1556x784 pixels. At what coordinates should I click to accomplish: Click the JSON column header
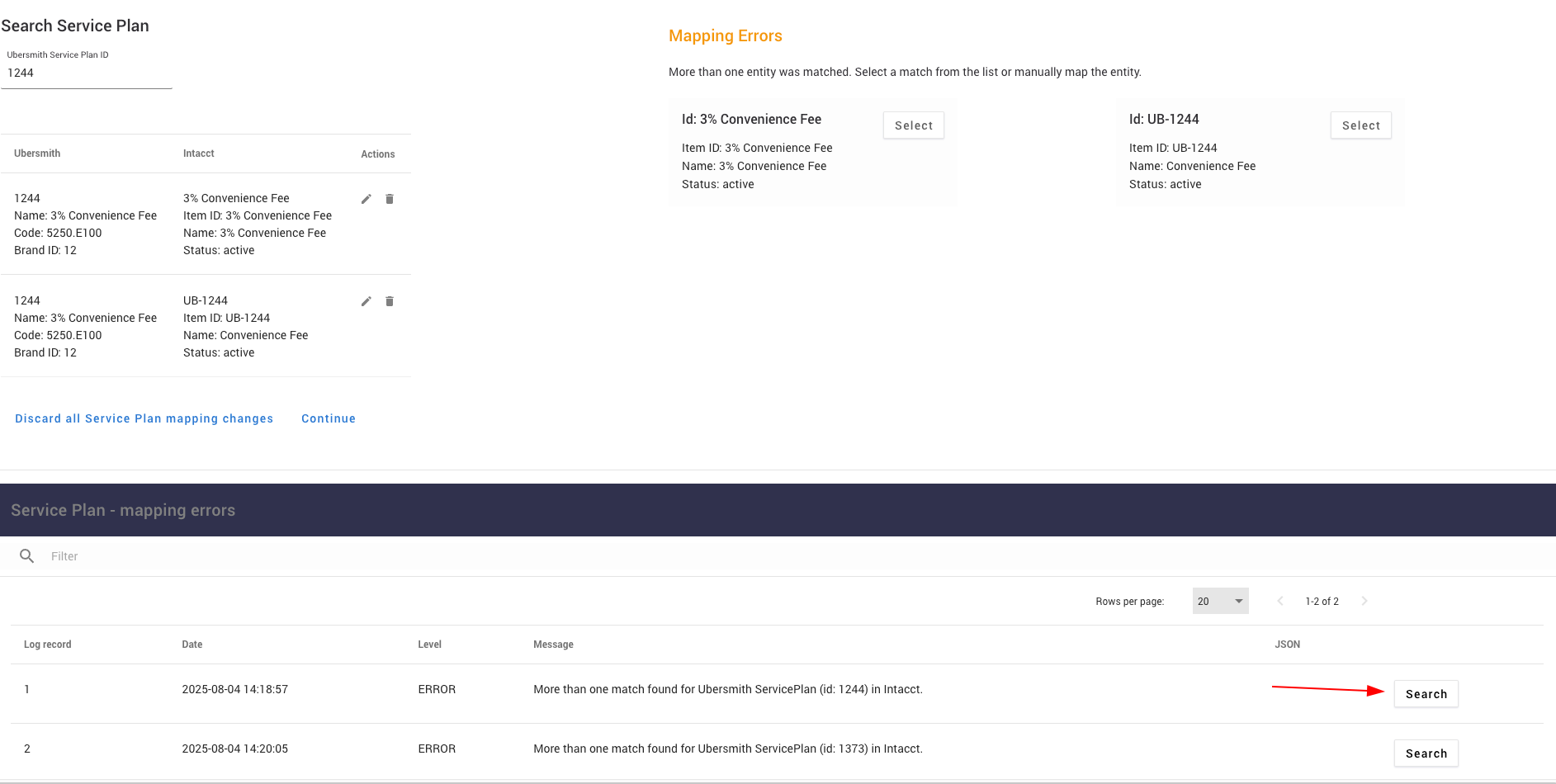pyautogui.click(x=1288, y=645)
